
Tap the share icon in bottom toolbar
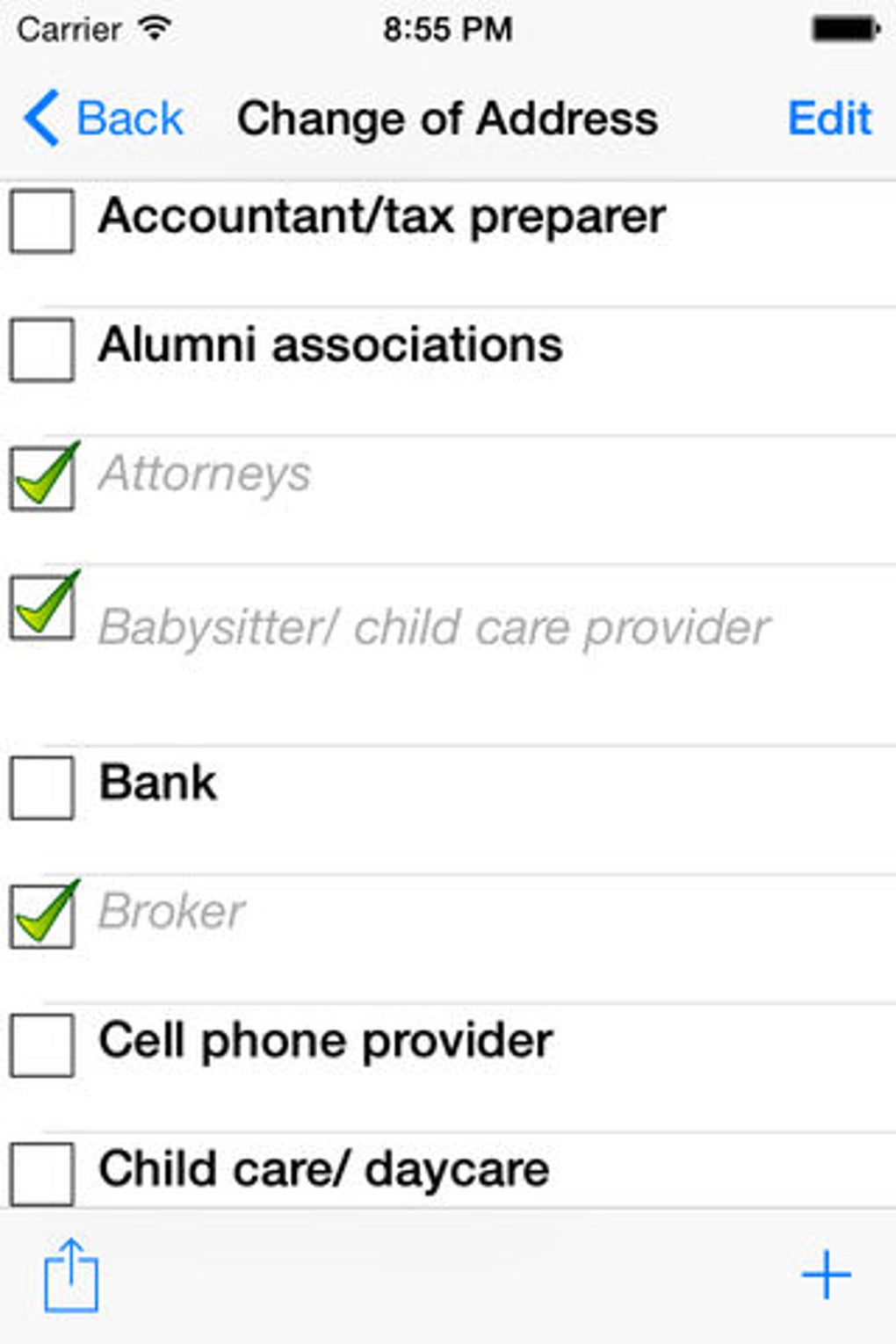click(71, 1275)
